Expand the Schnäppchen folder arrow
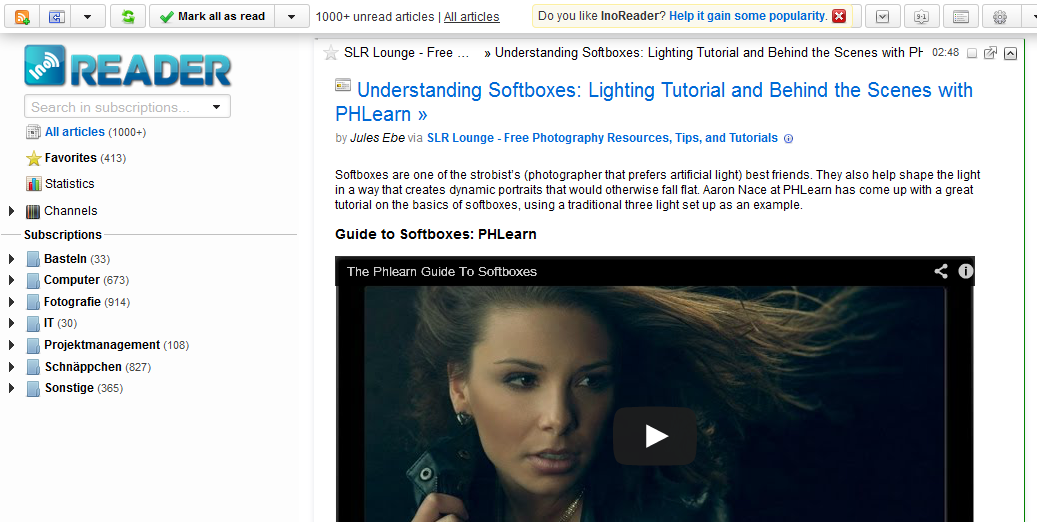This screenshot has width=1037, height=522. [11, 367]
